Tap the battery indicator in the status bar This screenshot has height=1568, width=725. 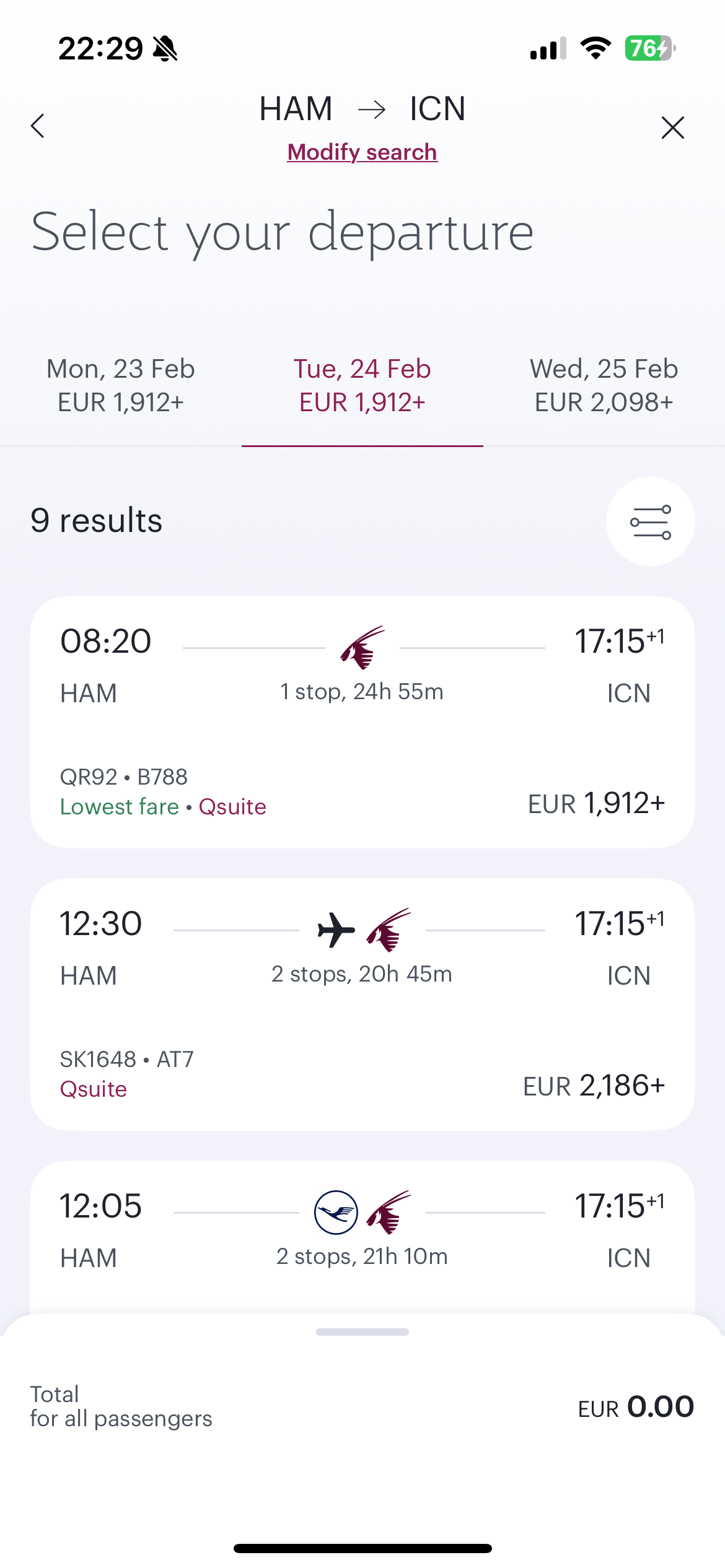pyautogui.click(x=649, y=48)
